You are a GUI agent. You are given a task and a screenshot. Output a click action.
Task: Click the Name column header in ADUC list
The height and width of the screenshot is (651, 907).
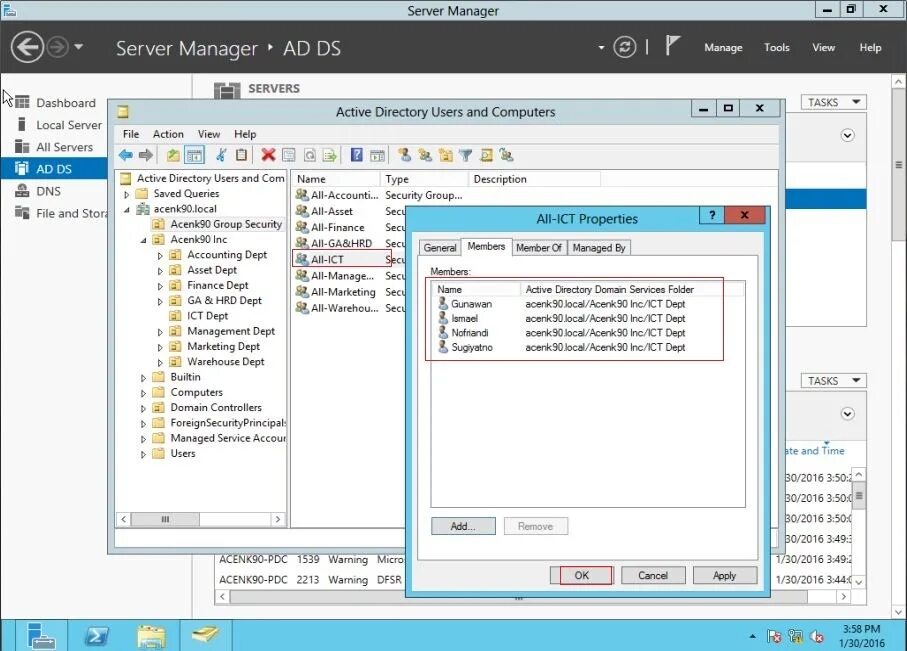coord(335,179)
